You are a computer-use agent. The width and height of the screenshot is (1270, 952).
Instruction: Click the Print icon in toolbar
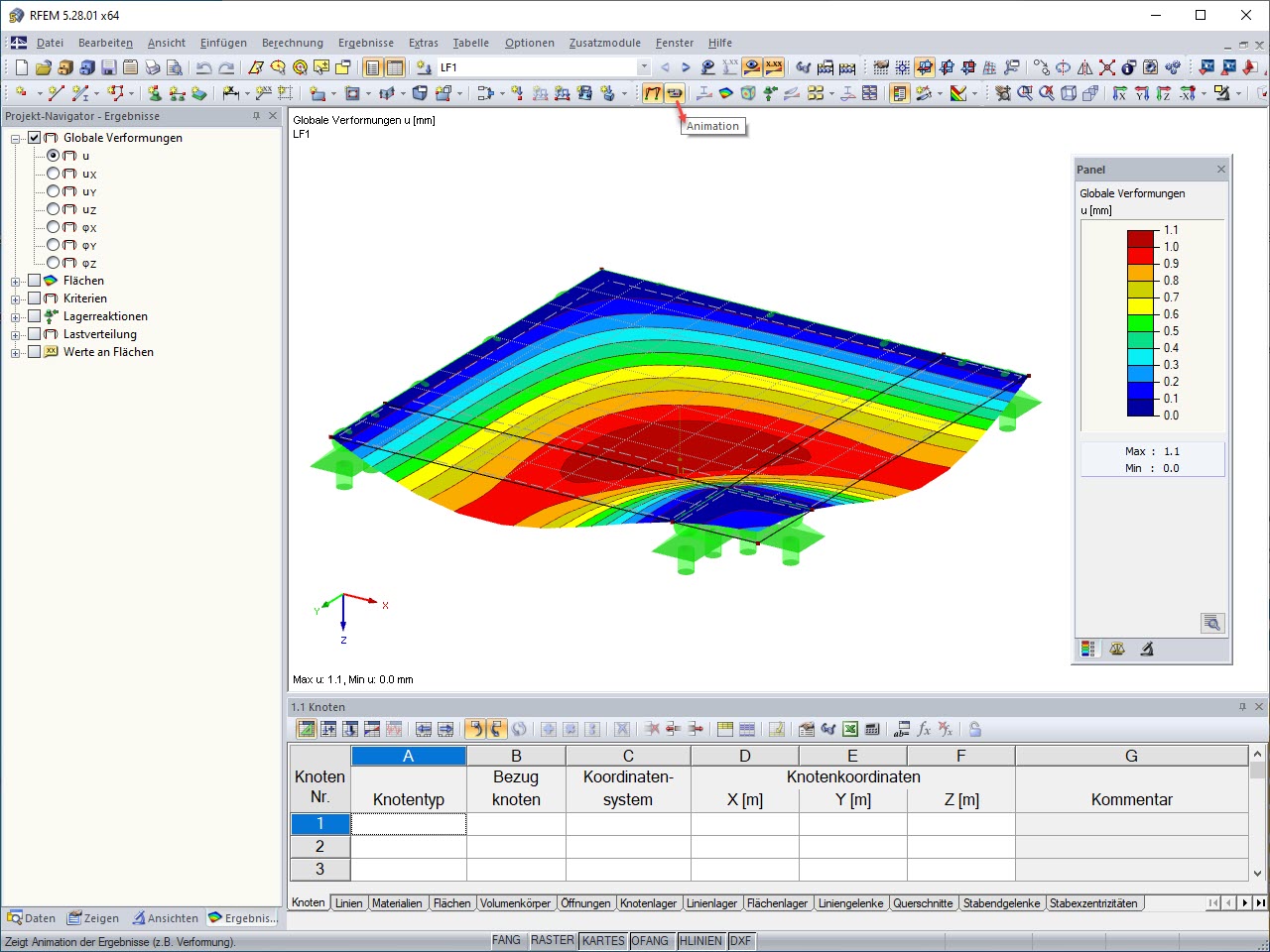(152, 67)
